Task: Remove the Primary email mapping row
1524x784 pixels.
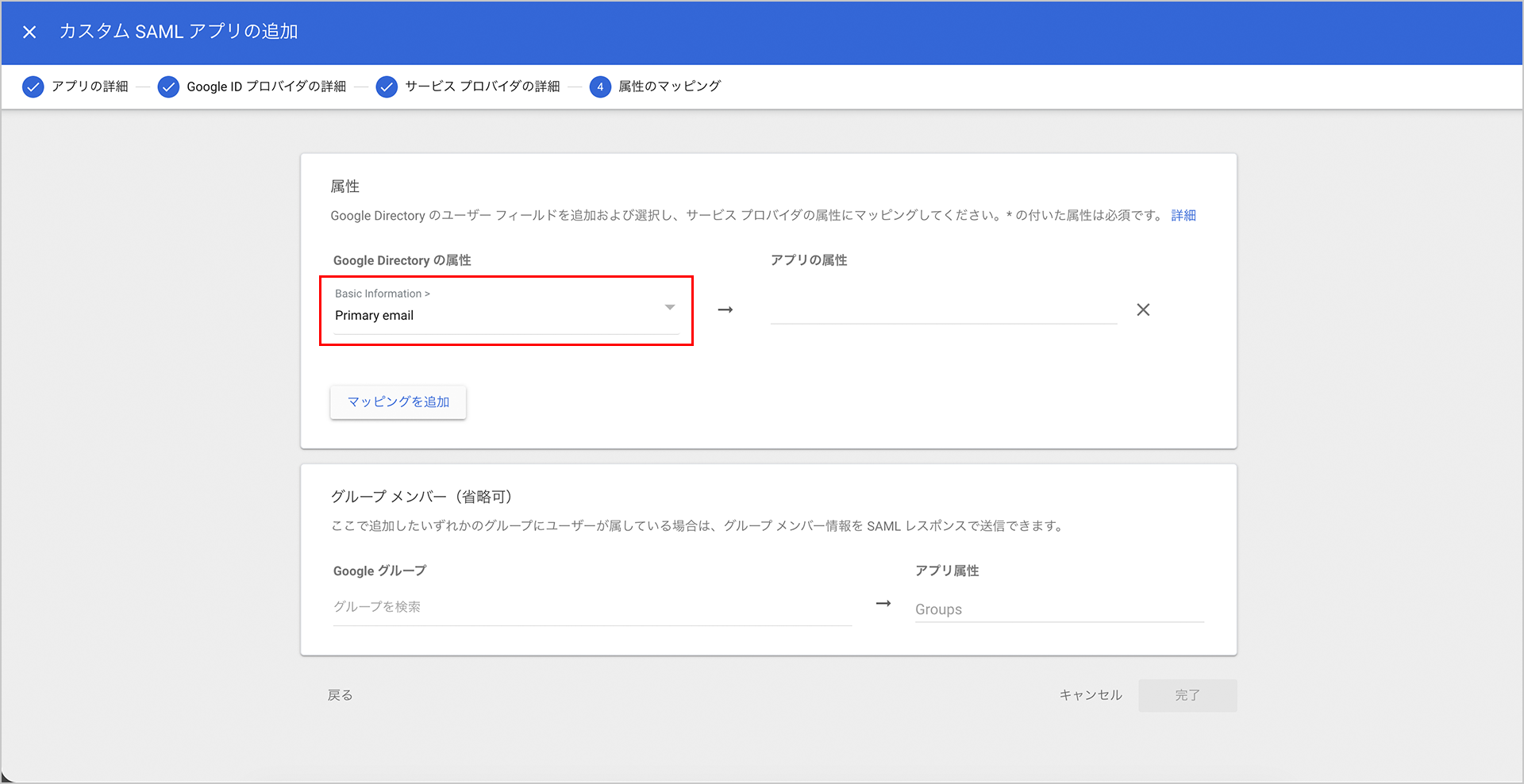Action: 1143,309
